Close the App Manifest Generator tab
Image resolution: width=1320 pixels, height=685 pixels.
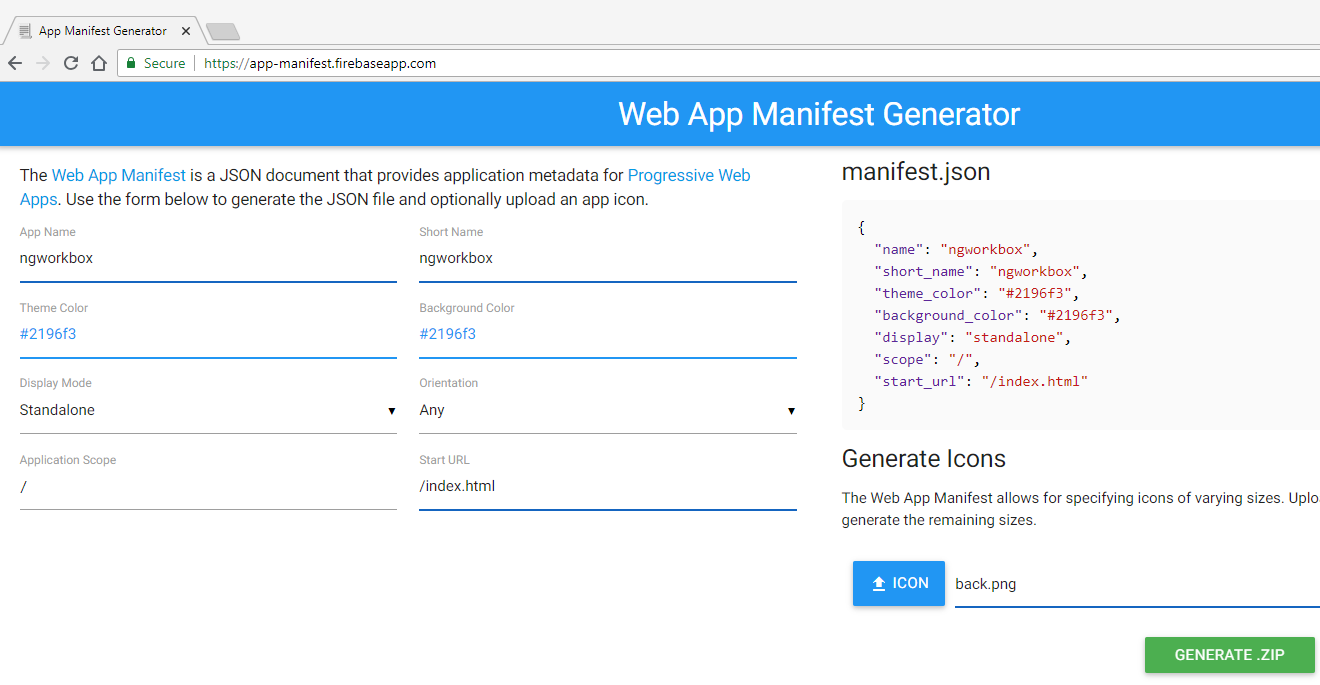click(186, 31)
